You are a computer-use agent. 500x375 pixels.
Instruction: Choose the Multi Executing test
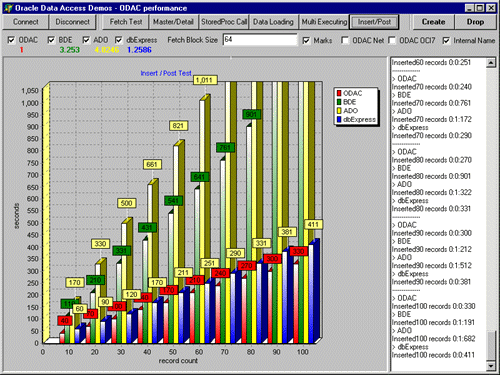(x=324, y=22)
